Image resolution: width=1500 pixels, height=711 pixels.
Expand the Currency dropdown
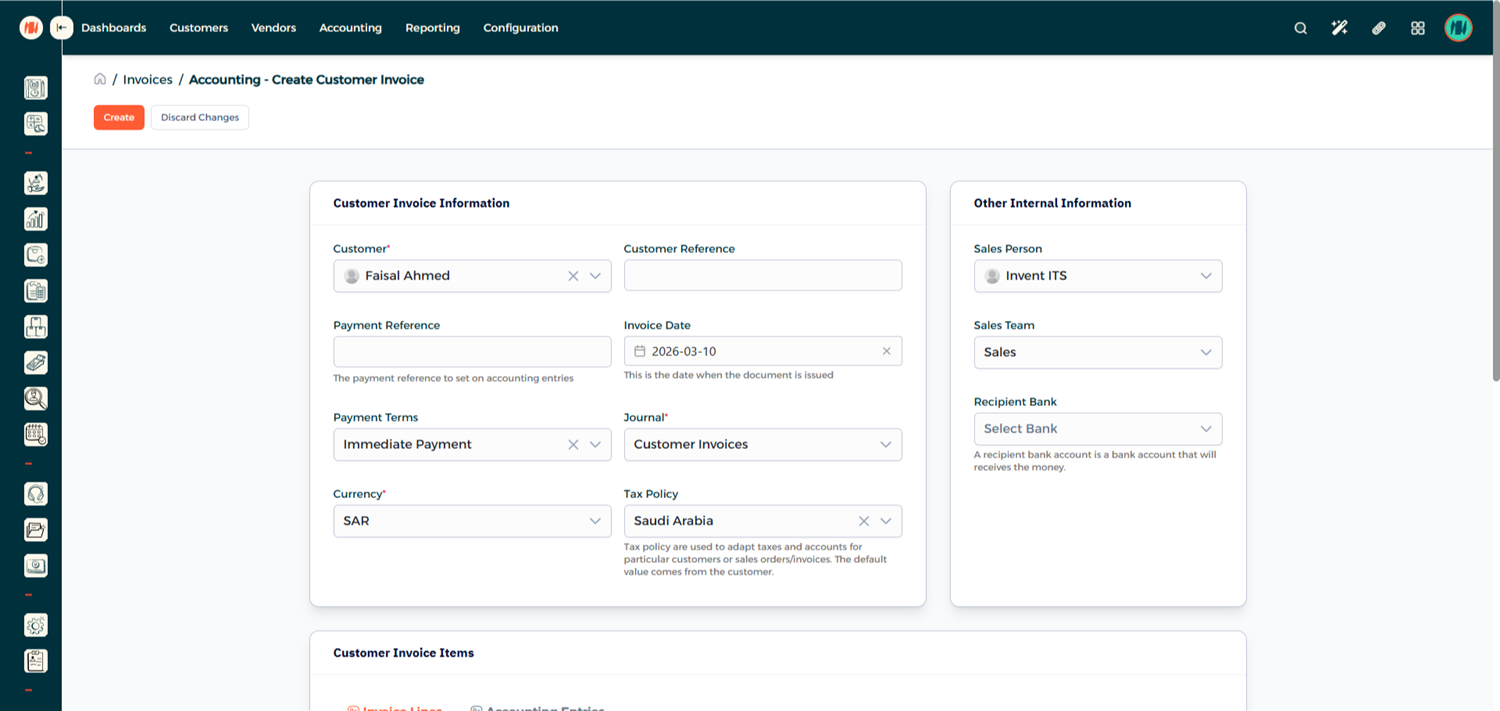coord(594,521)
